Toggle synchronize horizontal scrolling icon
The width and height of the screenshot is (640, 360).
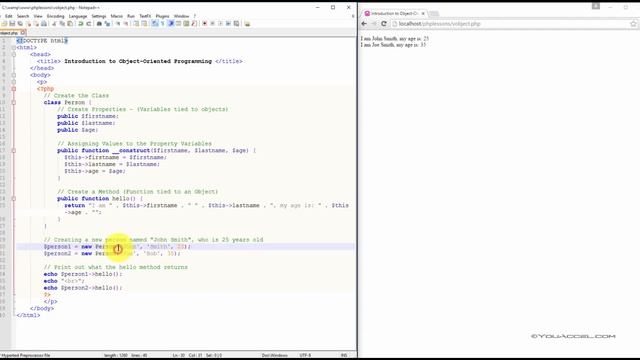coord(144,24)
